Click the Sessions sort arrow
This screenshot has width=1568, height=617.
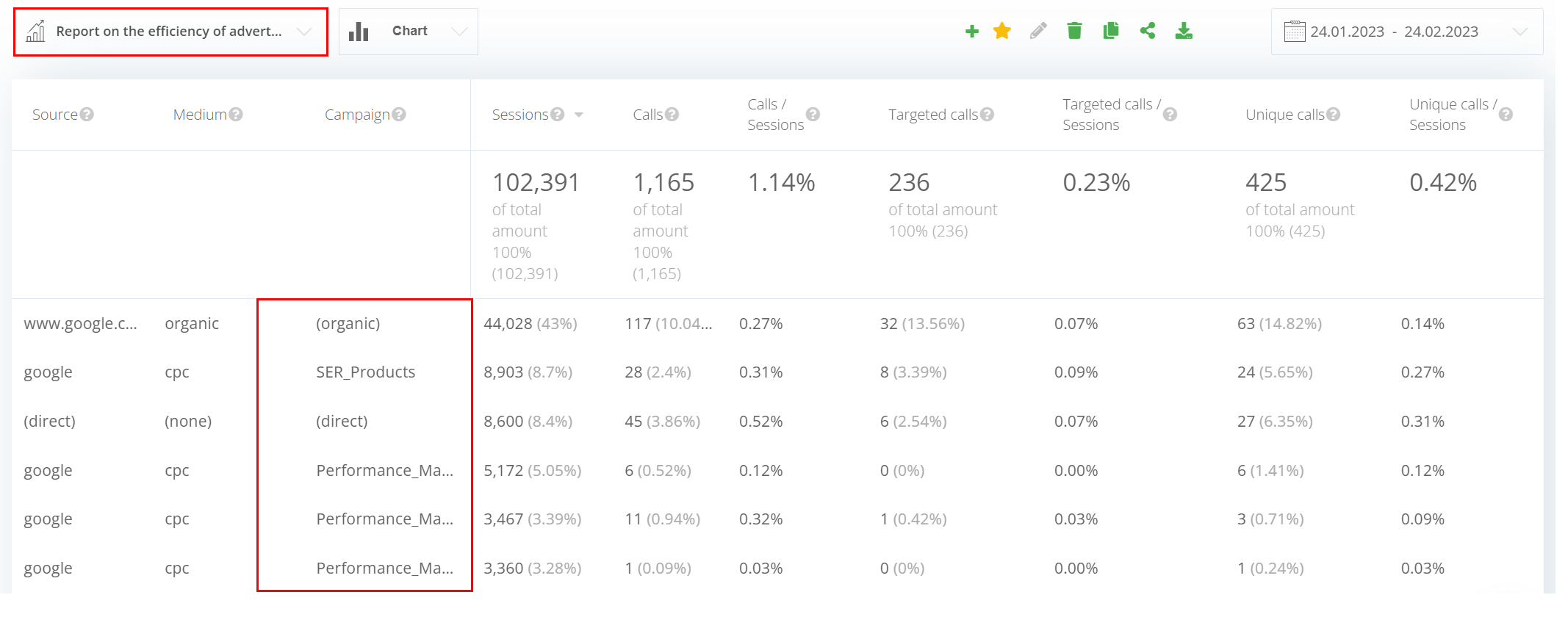point(579,115)
